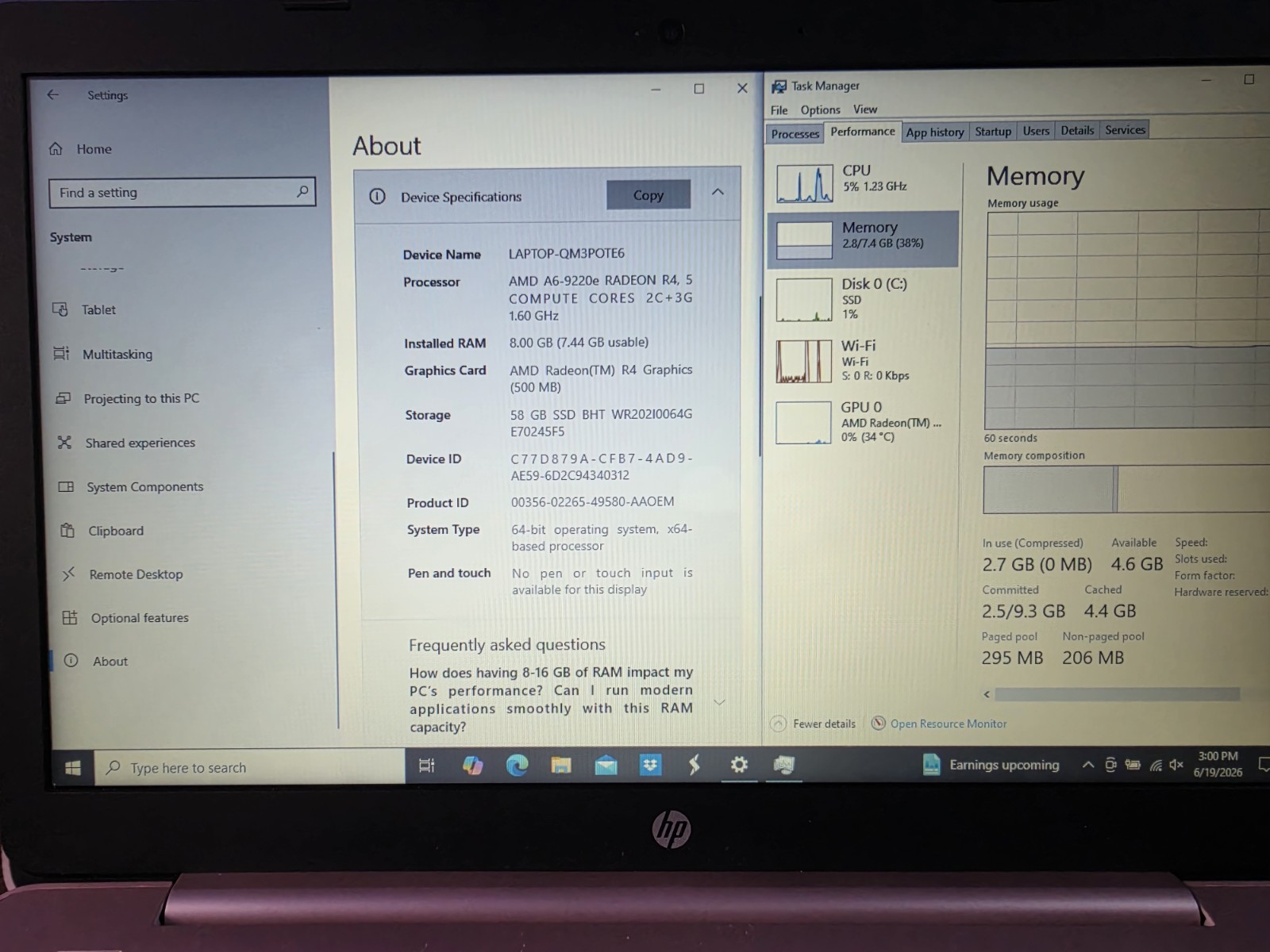Click Installed RAM value 8.00 GB

click(x=579, y=342)
